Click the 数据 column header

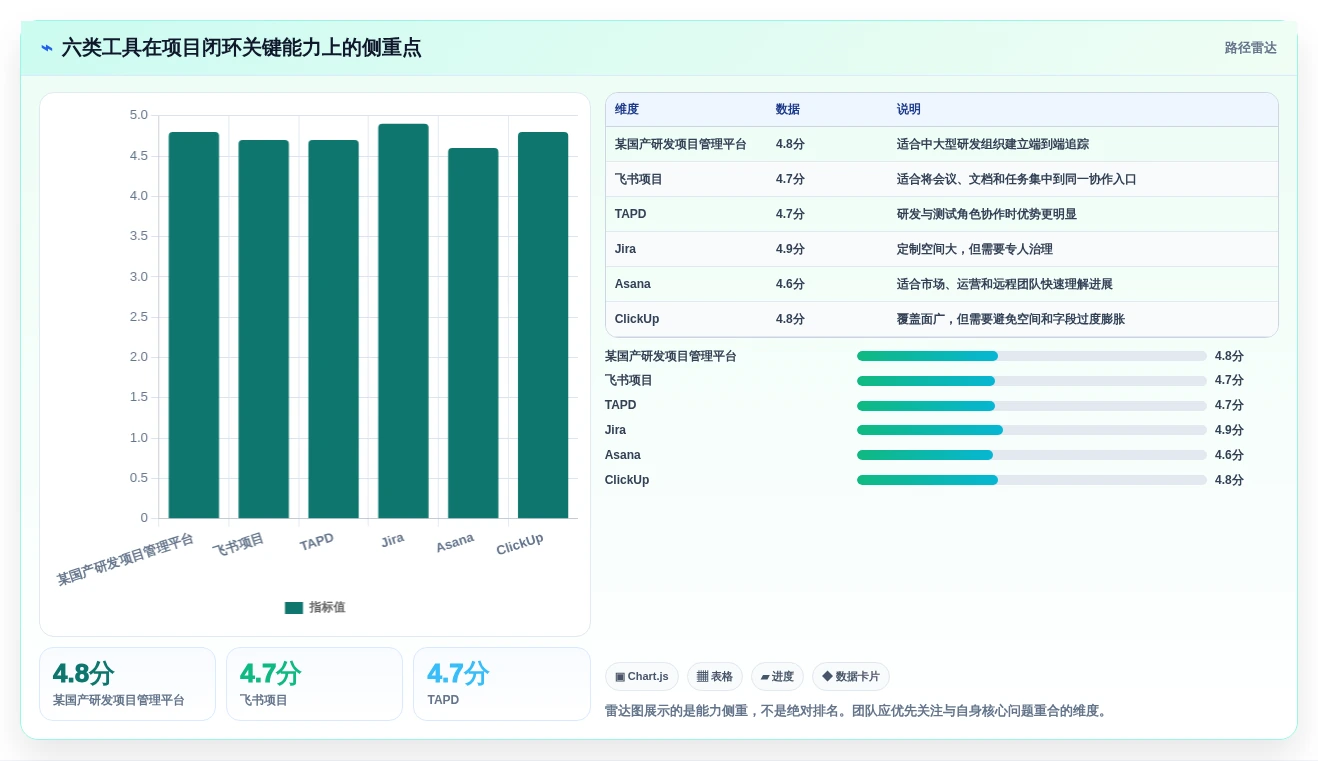(x=788, y=110)
